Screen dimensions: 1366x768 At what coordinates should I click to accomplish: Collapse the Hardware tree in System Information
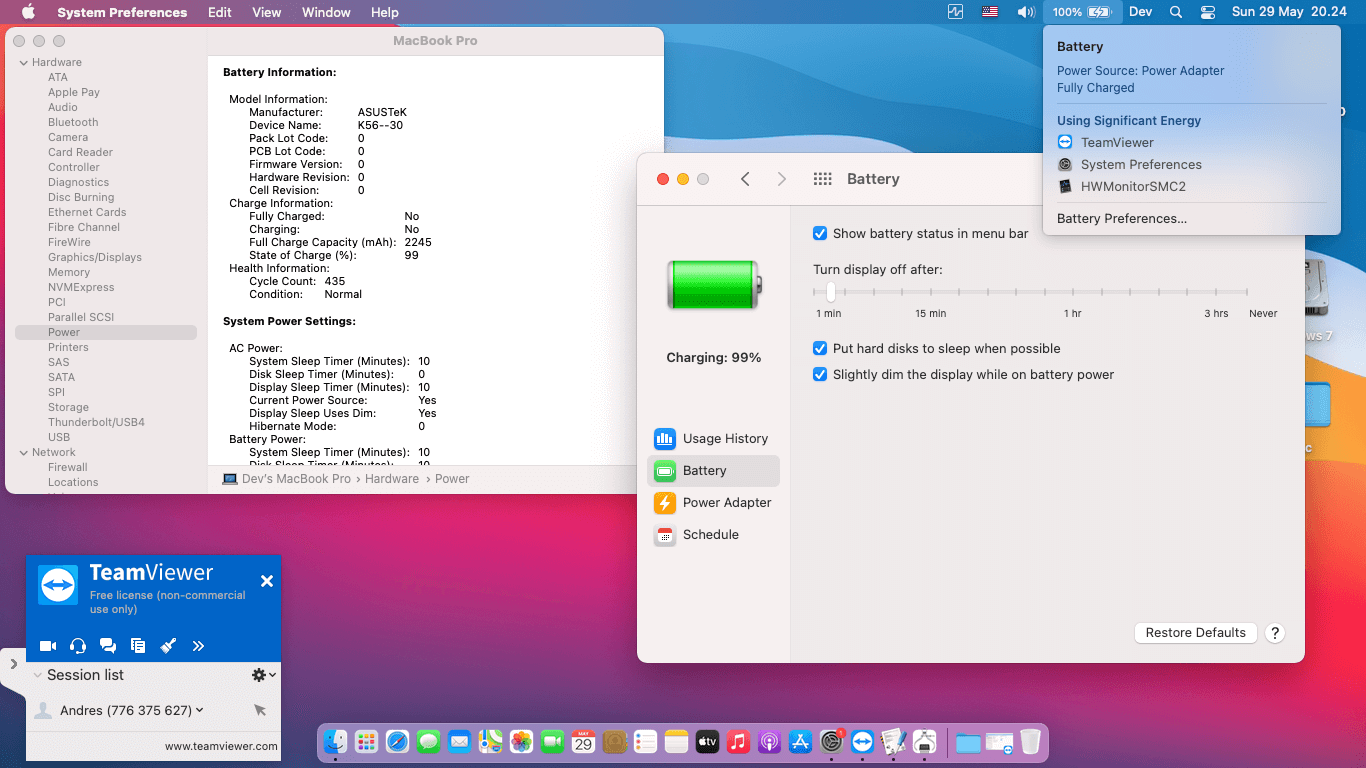coord(22,62)
